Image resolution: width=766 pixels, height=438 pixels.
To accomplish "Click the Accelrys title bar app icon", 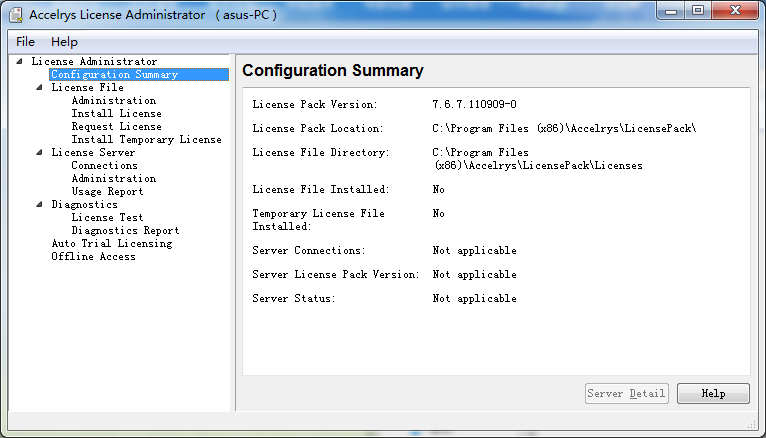I will pos(15,15).
